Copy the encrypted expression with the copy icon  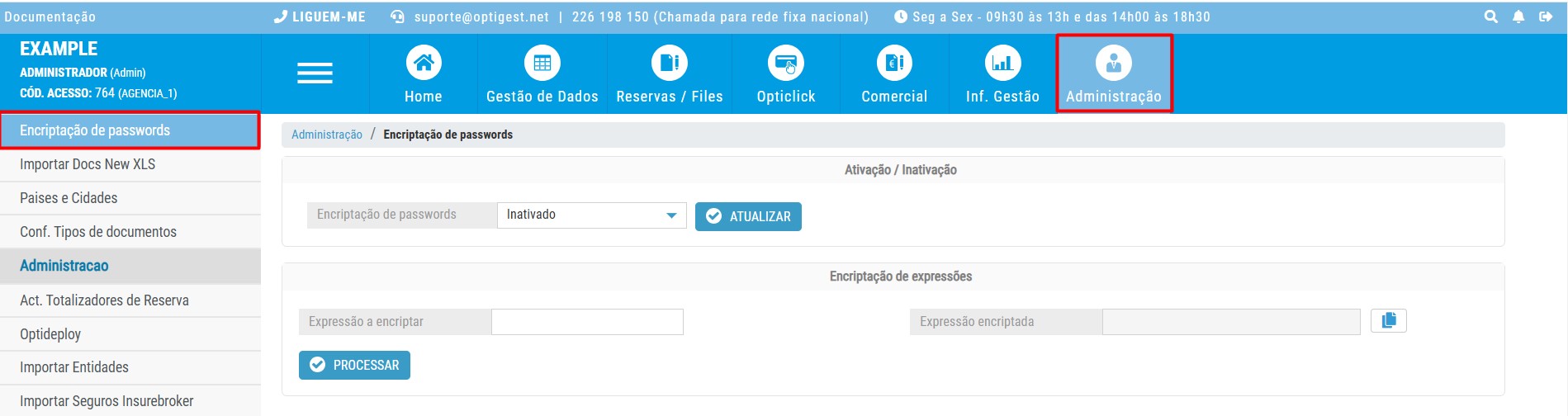1388,320
